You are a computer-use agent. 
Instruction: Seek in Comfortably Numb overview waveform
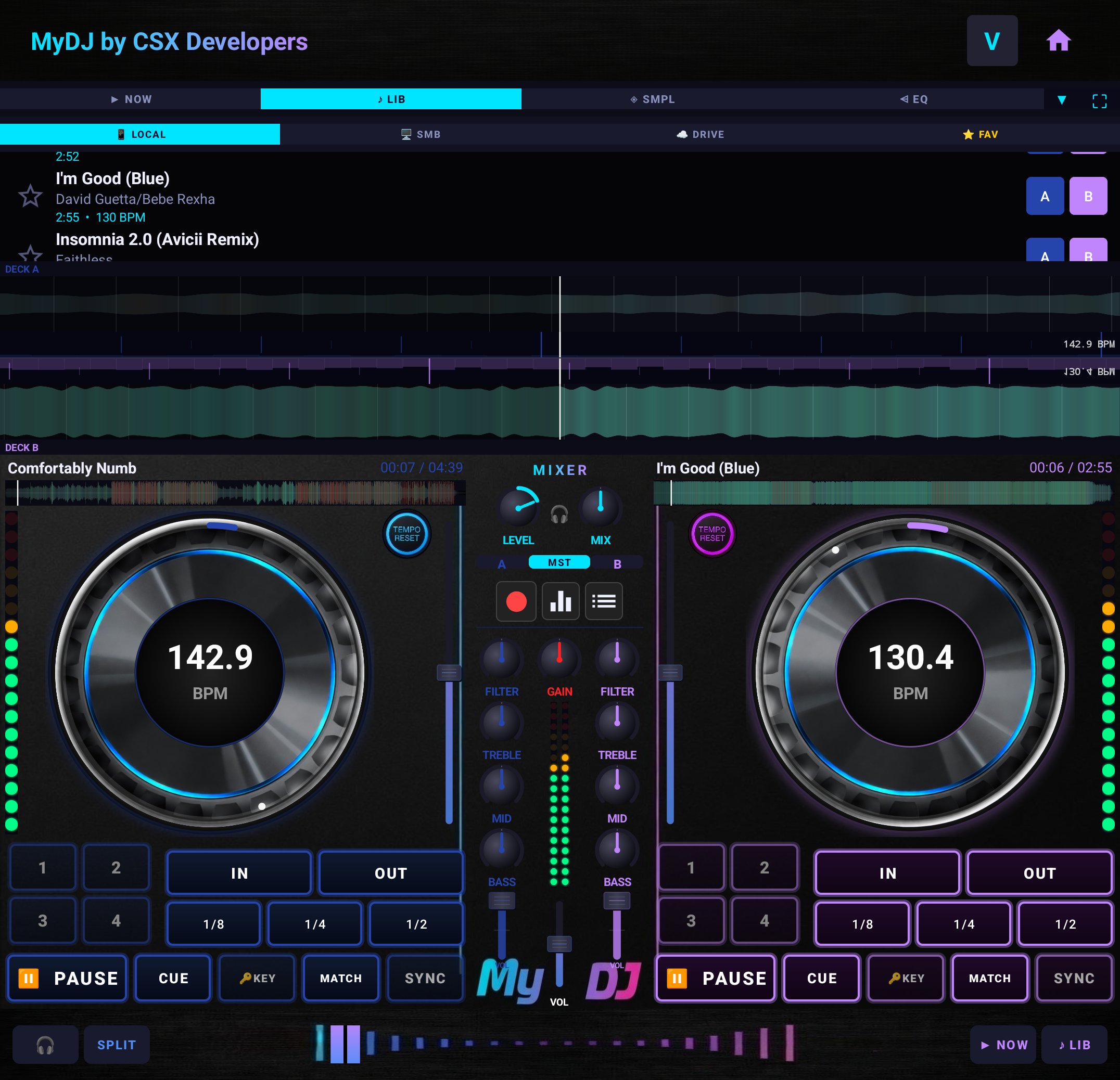(235, 493)
